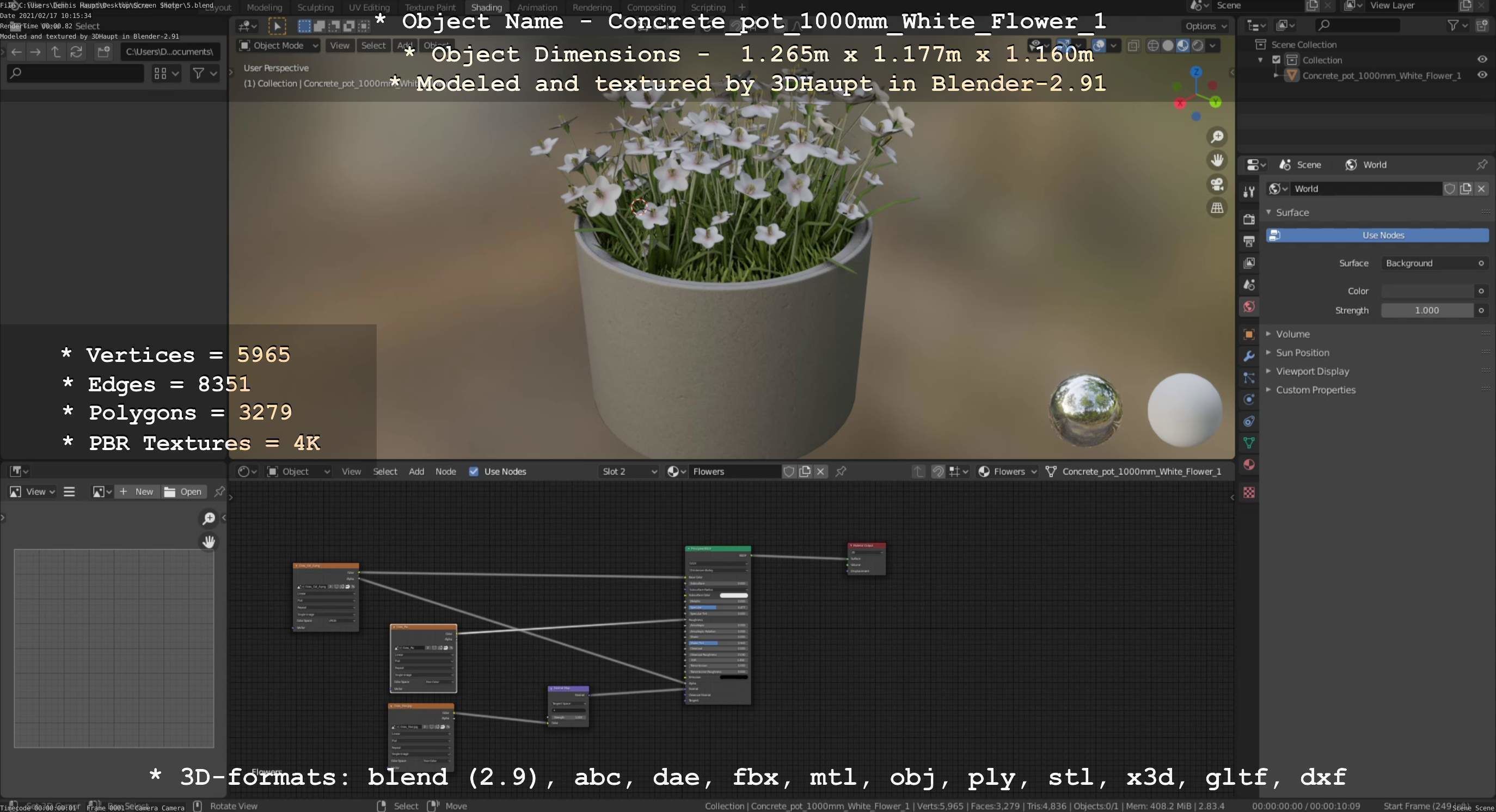Pin the properties editor context

[1481, 165]
